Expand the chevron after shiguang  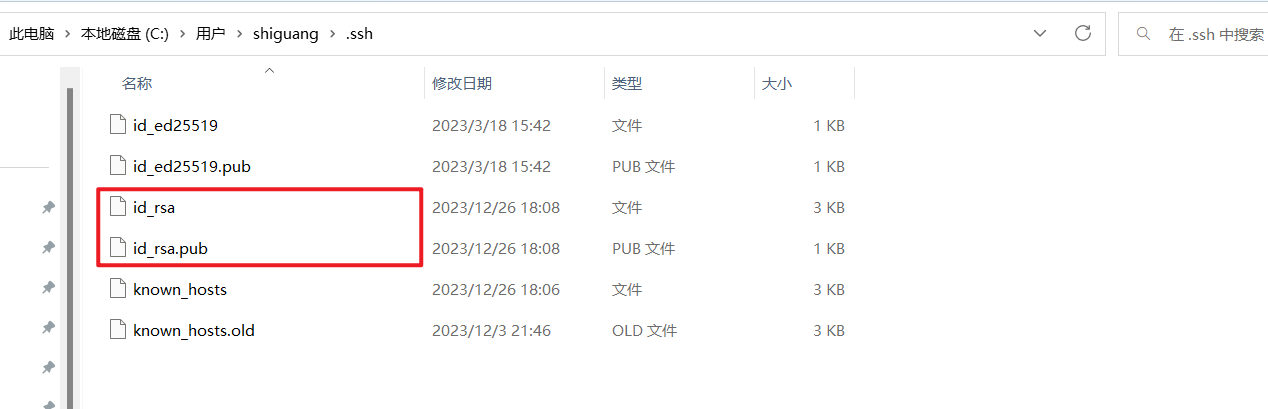[x=332, y=34]
